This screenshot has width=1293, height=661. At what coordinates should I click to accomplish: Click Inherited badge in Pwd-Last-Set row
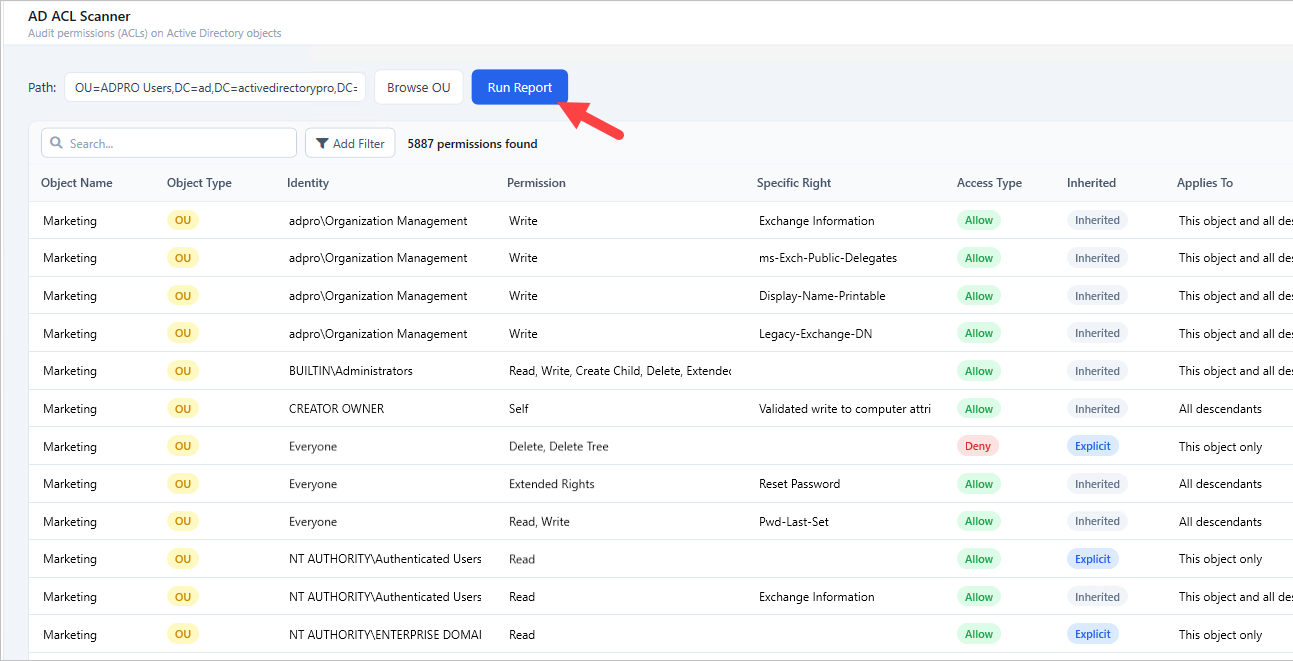click(1097, 521)
